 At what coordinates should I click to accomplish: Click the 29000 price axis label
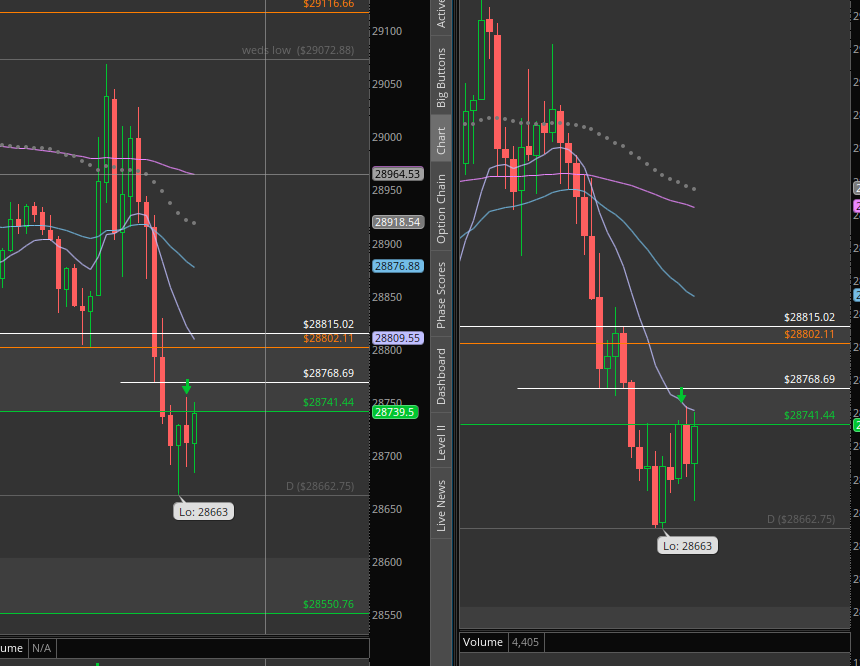387,137
